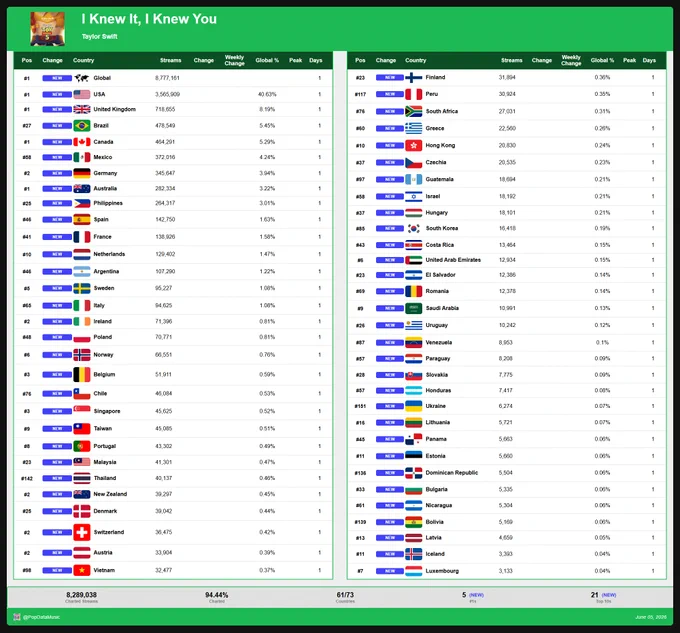
Task: Click the Global % header in the left table
Action: [267, 60]
